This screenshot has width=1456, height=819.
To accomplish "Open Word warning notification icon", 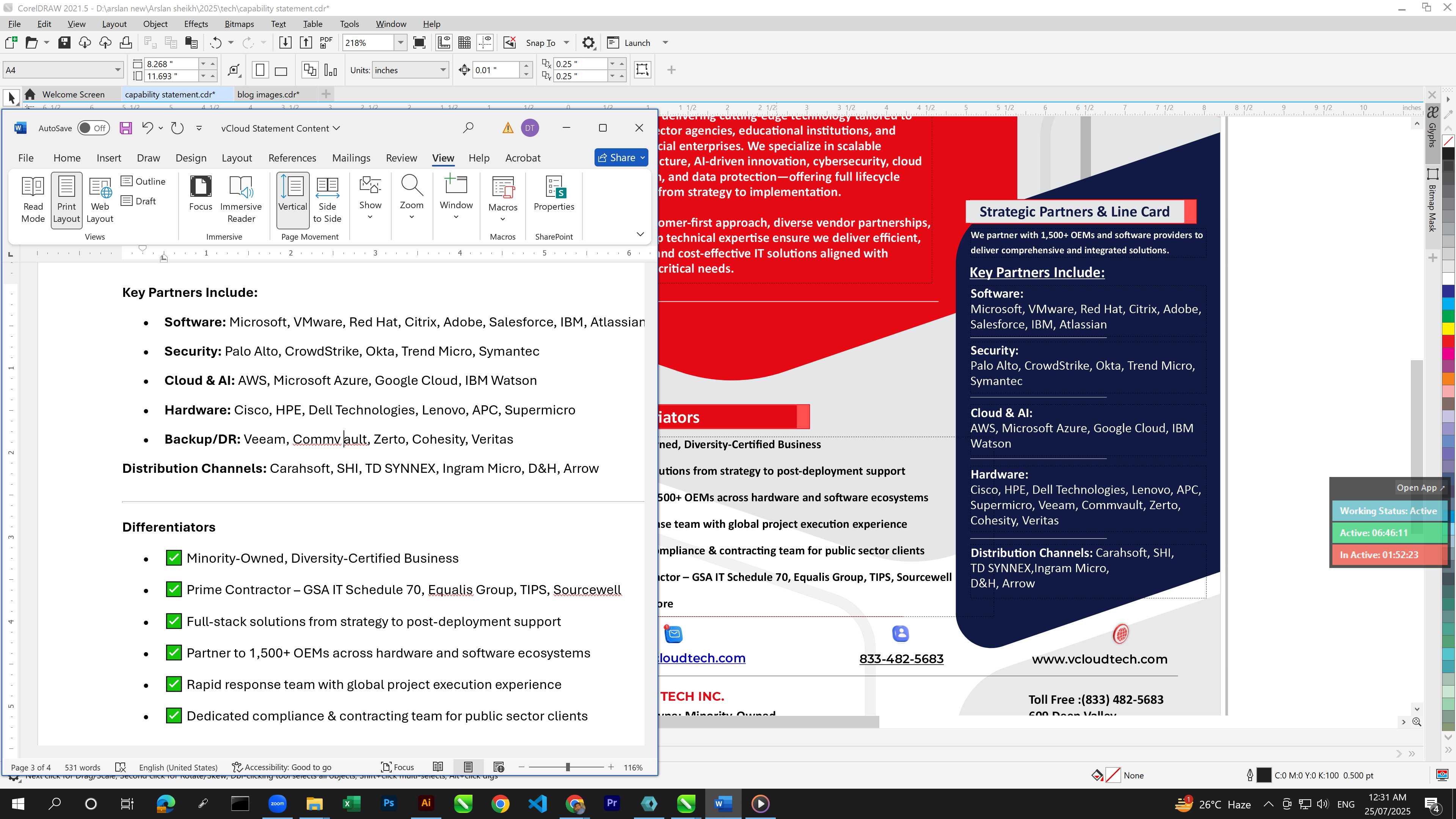I will (x=508, y=128).
